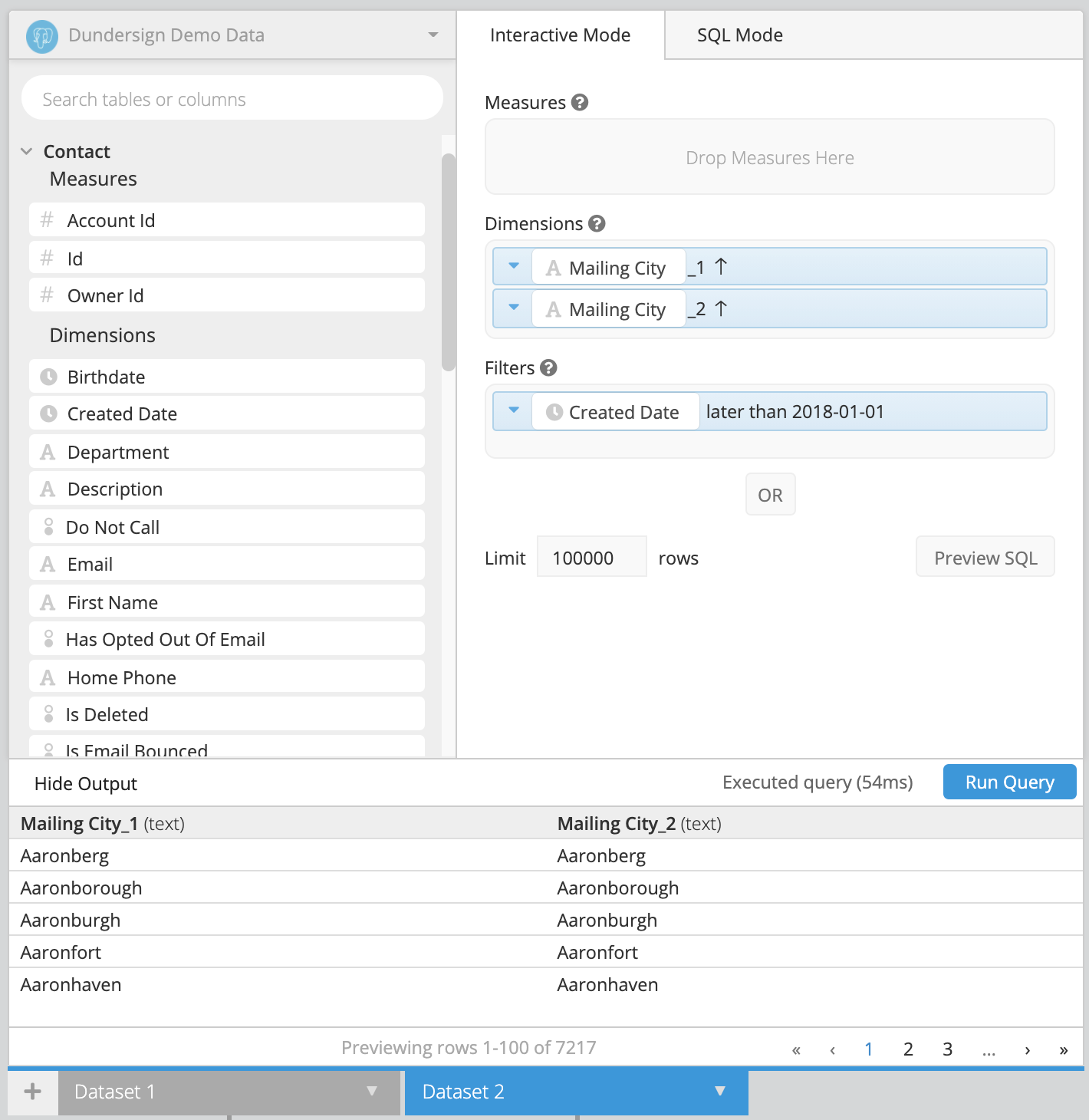Image resolution: width=1089 pixels, height=1120 pixels.
Task: Click the Filters help question mark icon
Action: point(548,367)
